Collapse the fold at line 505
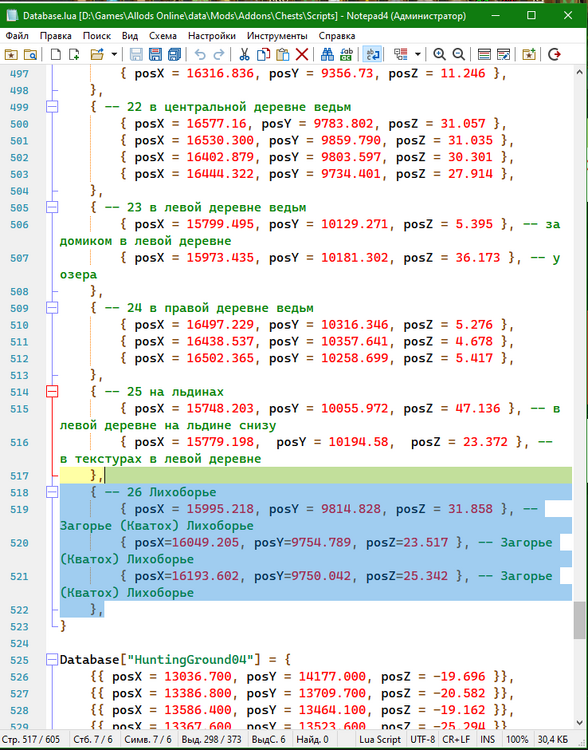588x750 pixels. coord(52,207)
